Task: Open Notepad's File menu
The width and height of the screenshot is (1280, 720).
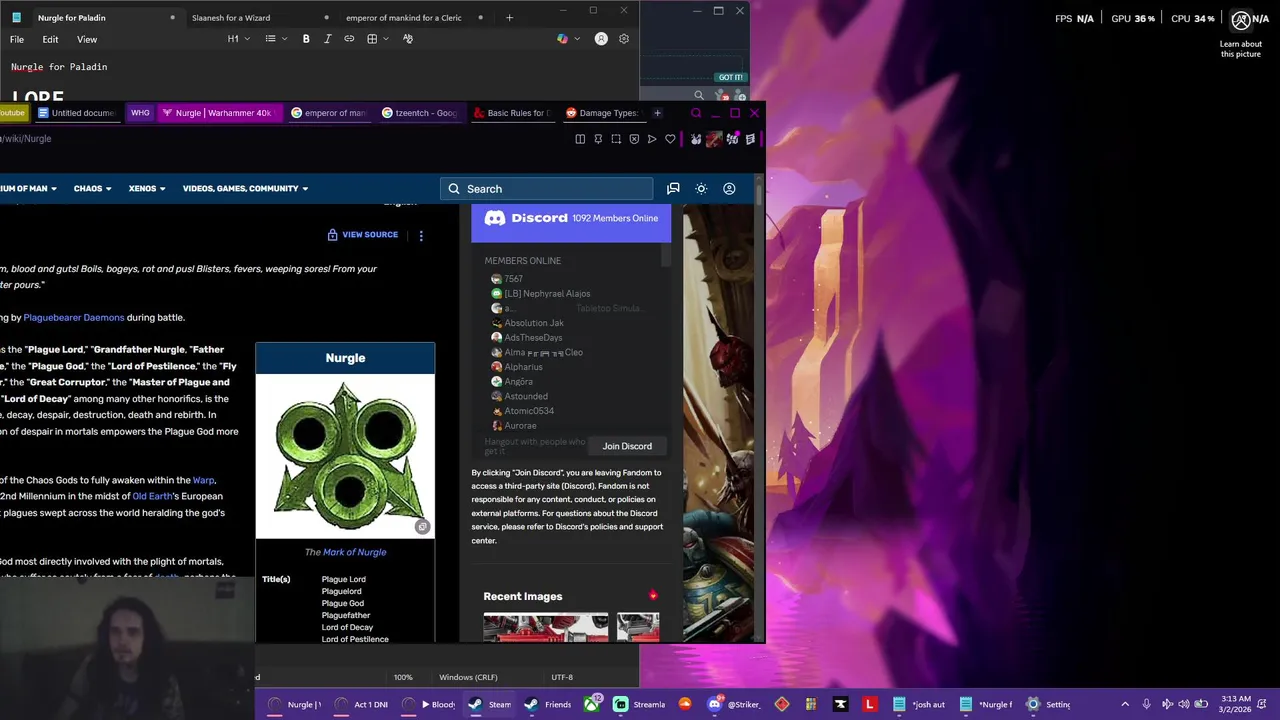Action: pos(17,39)
